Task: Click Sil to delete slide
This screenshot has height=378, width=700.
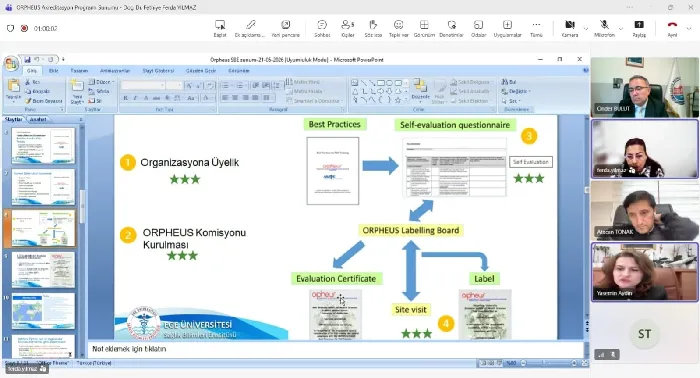Action: [95, 101]
